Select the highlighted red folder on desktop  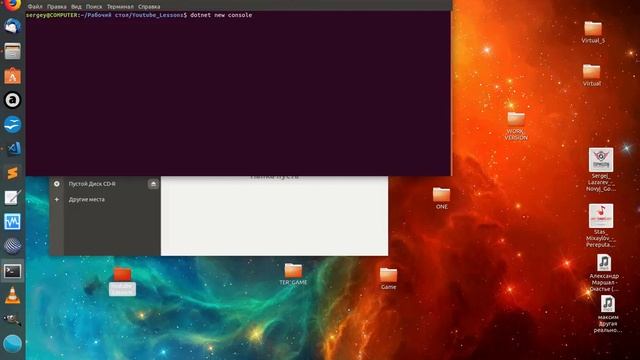coord(122,281)
